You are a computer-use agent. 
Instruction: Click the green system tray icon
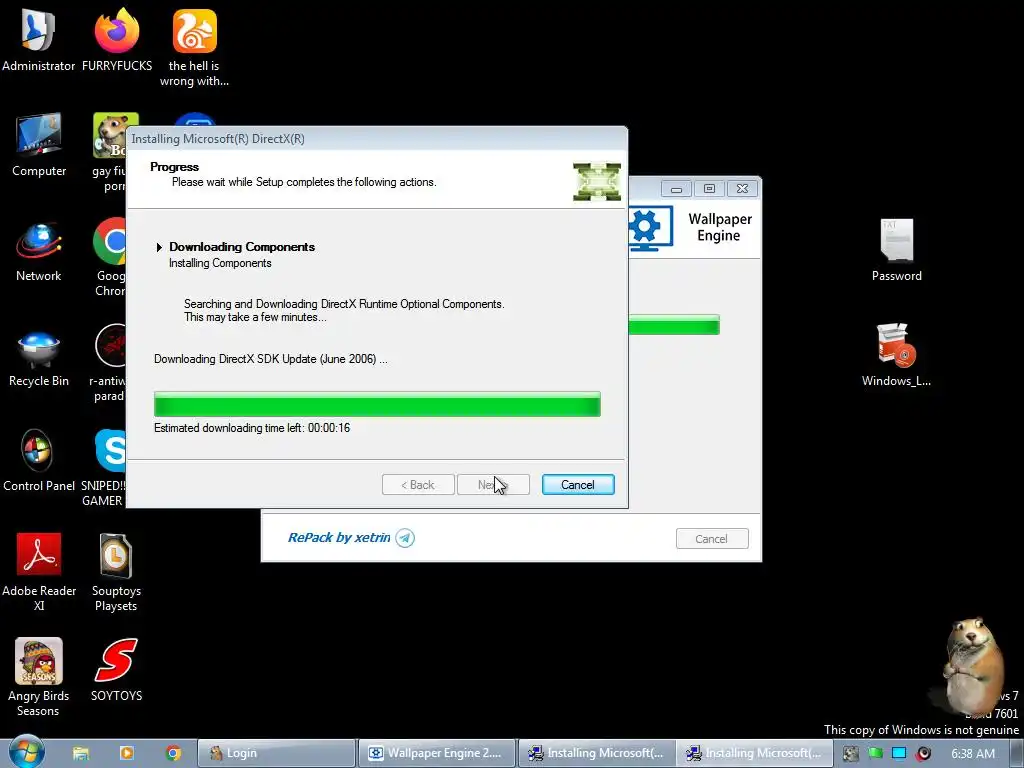point(875,754)
